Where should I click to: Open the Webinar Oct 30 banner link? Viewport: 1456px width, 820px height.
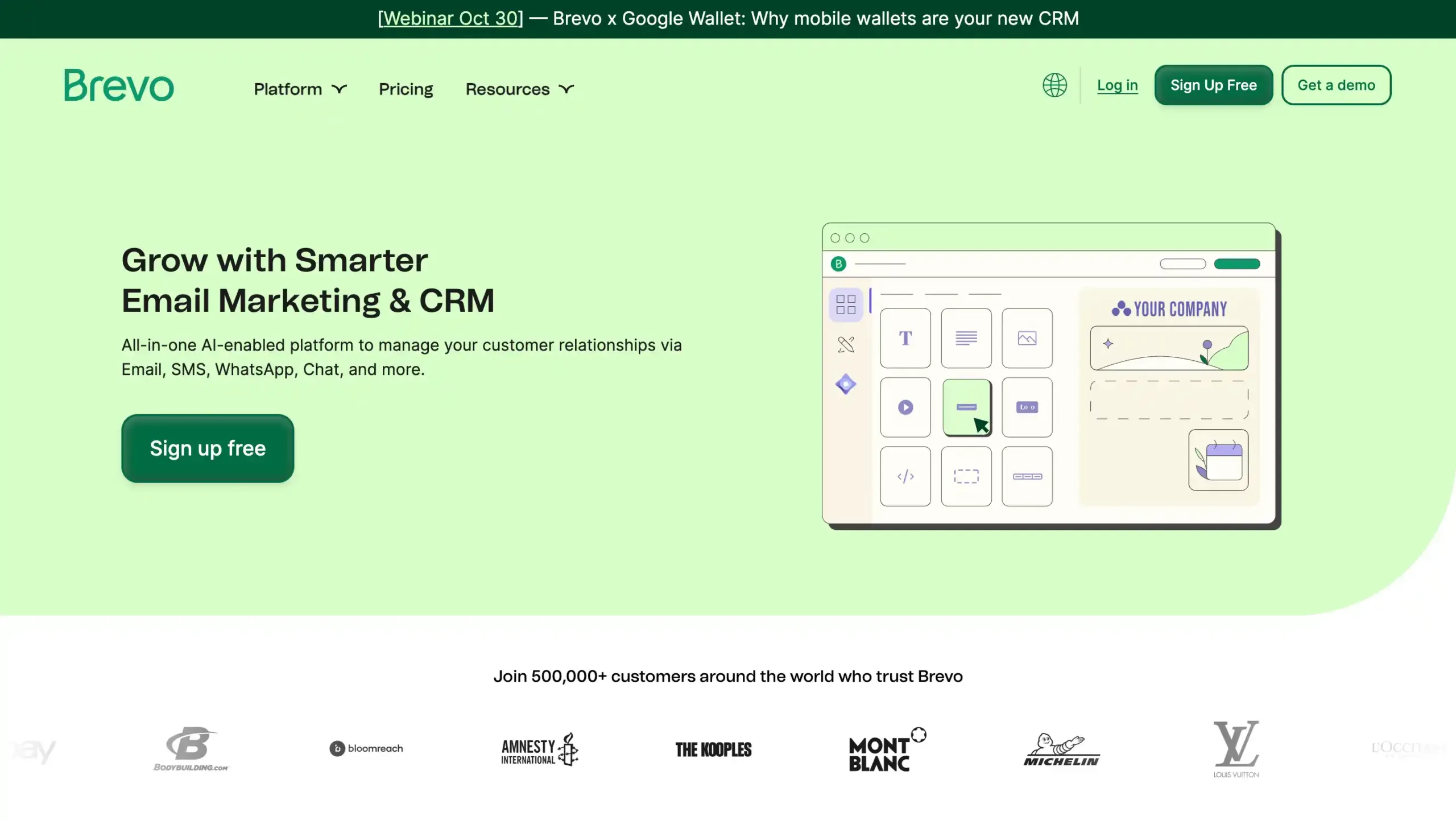(450, 18)
